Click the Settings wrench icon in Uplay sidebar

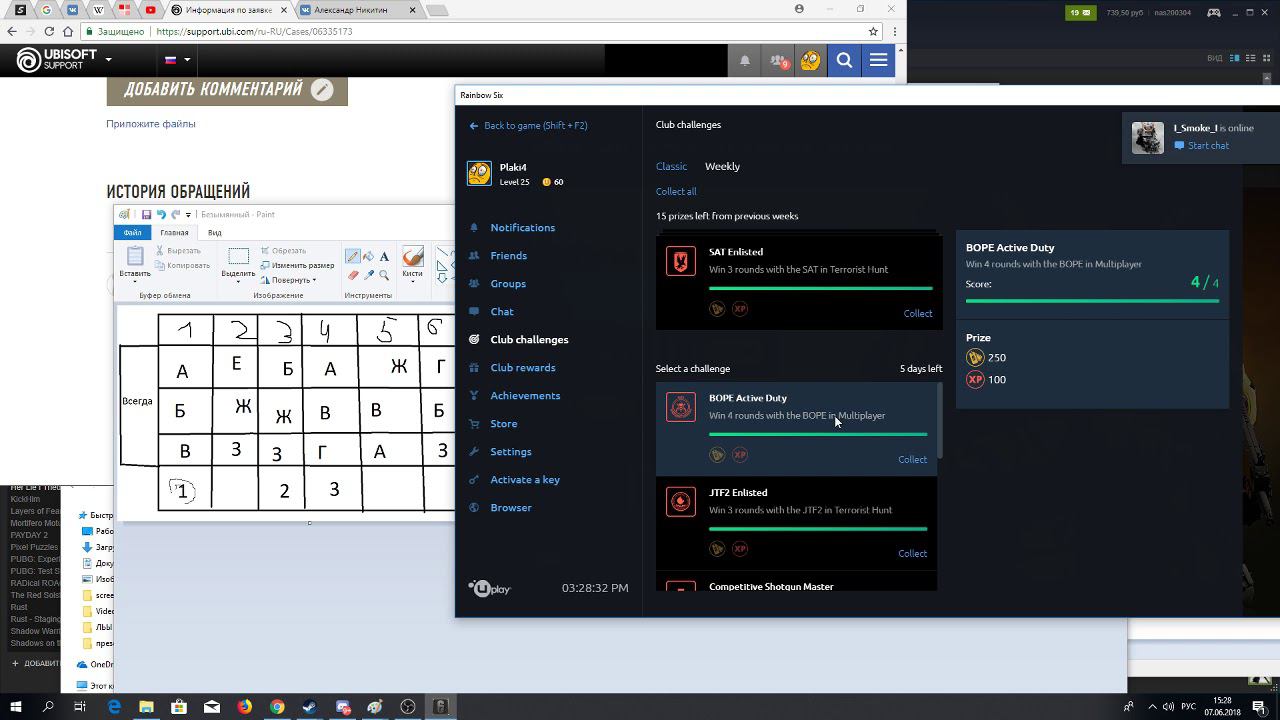tap(474, 451)
